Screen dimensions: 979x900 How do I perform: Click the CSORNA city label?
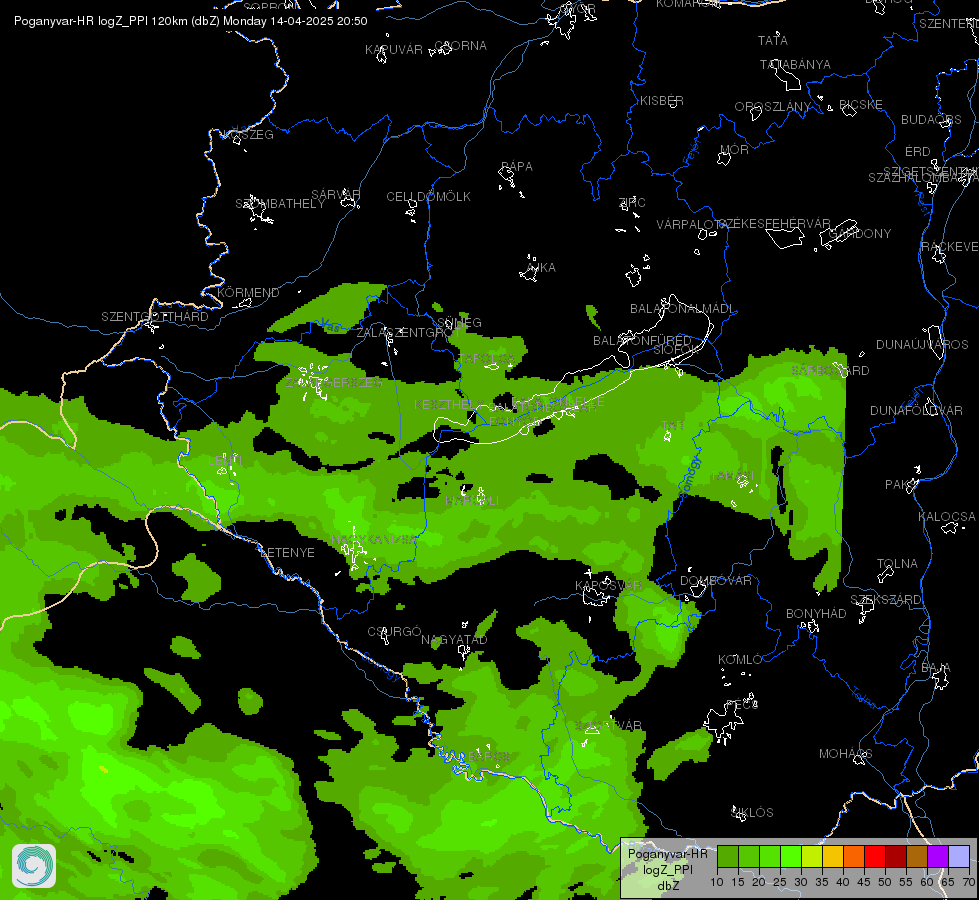tap(460, 46)
